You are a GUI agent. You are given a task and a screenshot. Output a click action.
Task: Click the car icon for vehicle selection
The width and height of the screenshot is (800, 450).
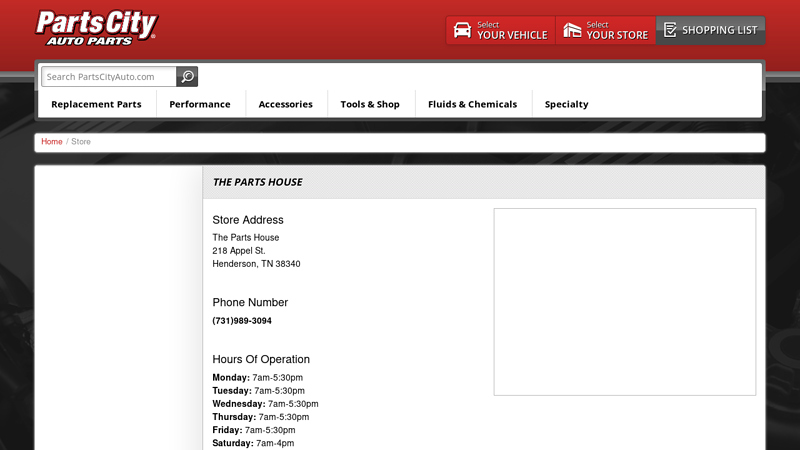(x=462, y=30)
